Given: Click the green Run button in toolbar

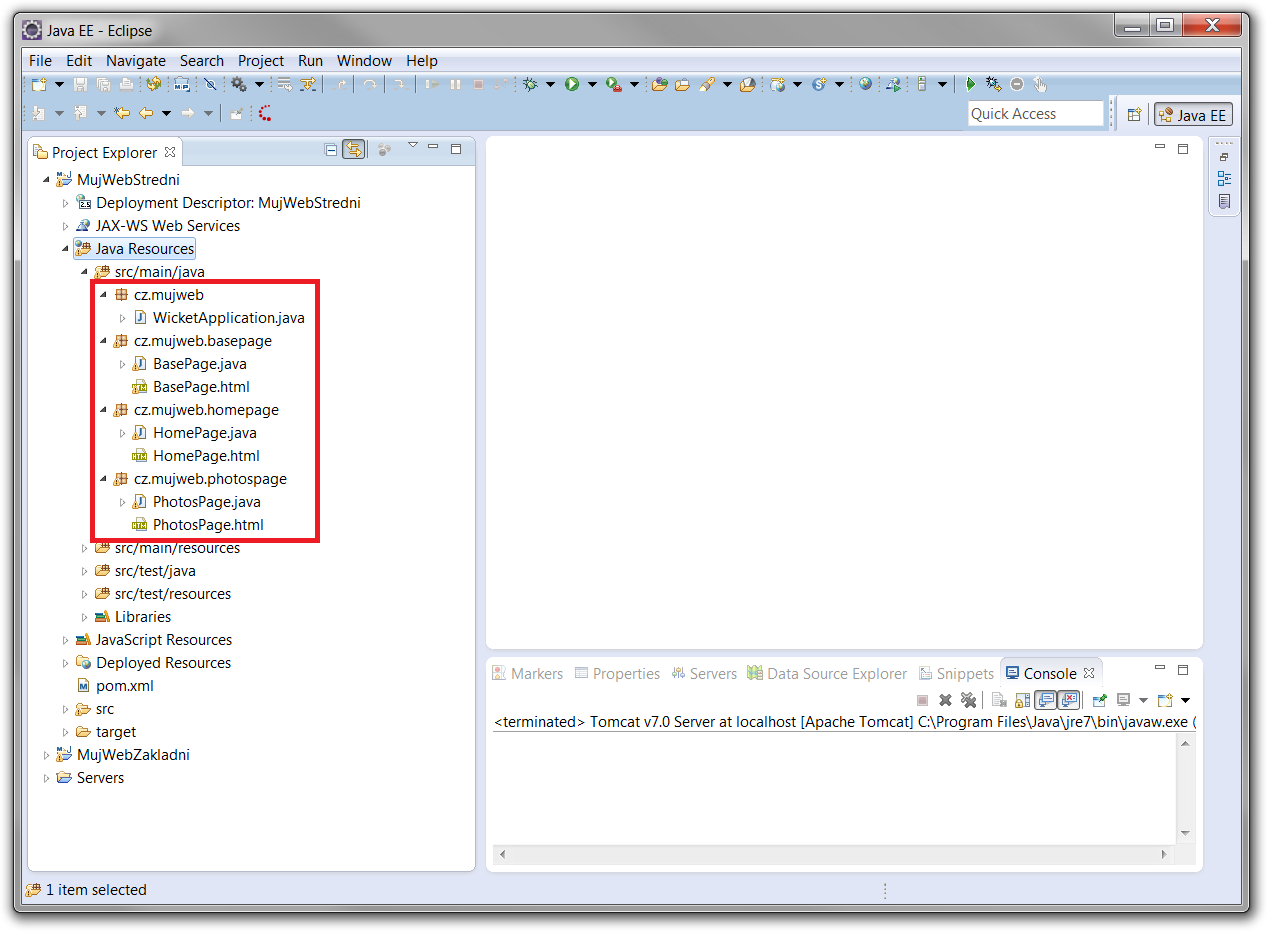Looking at the screenshot, I should (x=572, y=85).
